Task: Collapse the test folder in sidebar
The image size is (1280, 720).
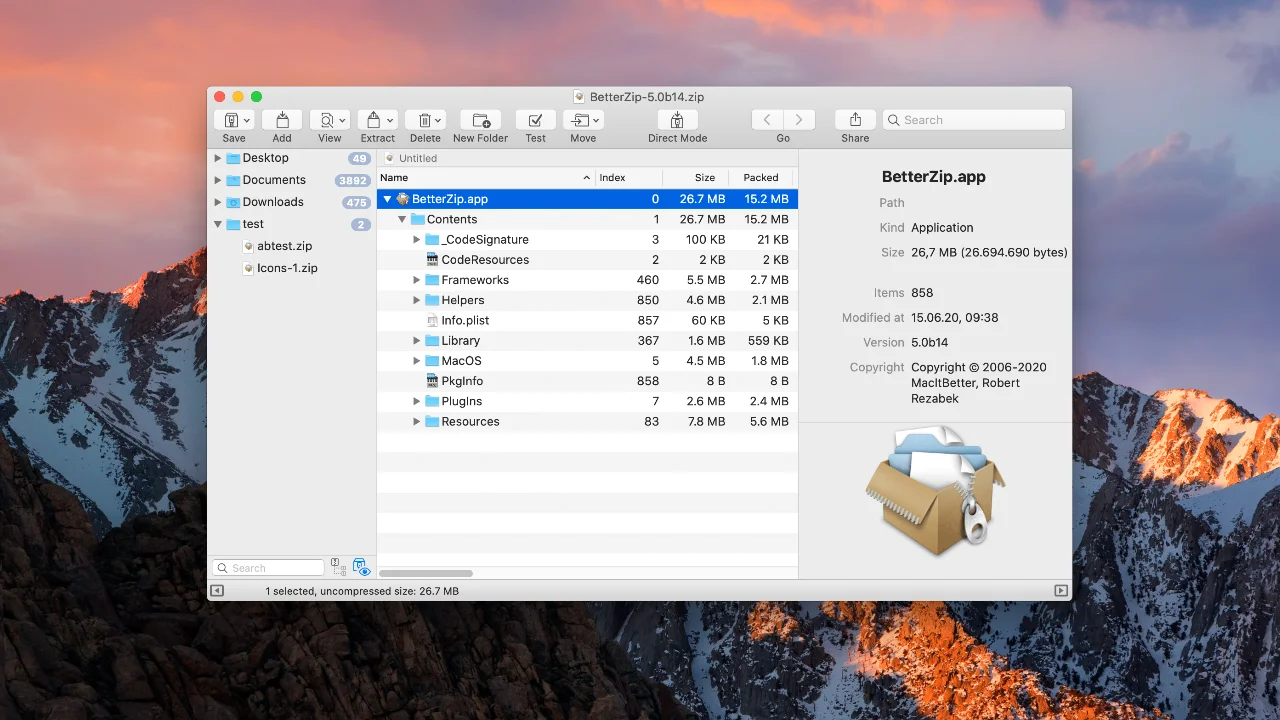Action: coord(218,224)
